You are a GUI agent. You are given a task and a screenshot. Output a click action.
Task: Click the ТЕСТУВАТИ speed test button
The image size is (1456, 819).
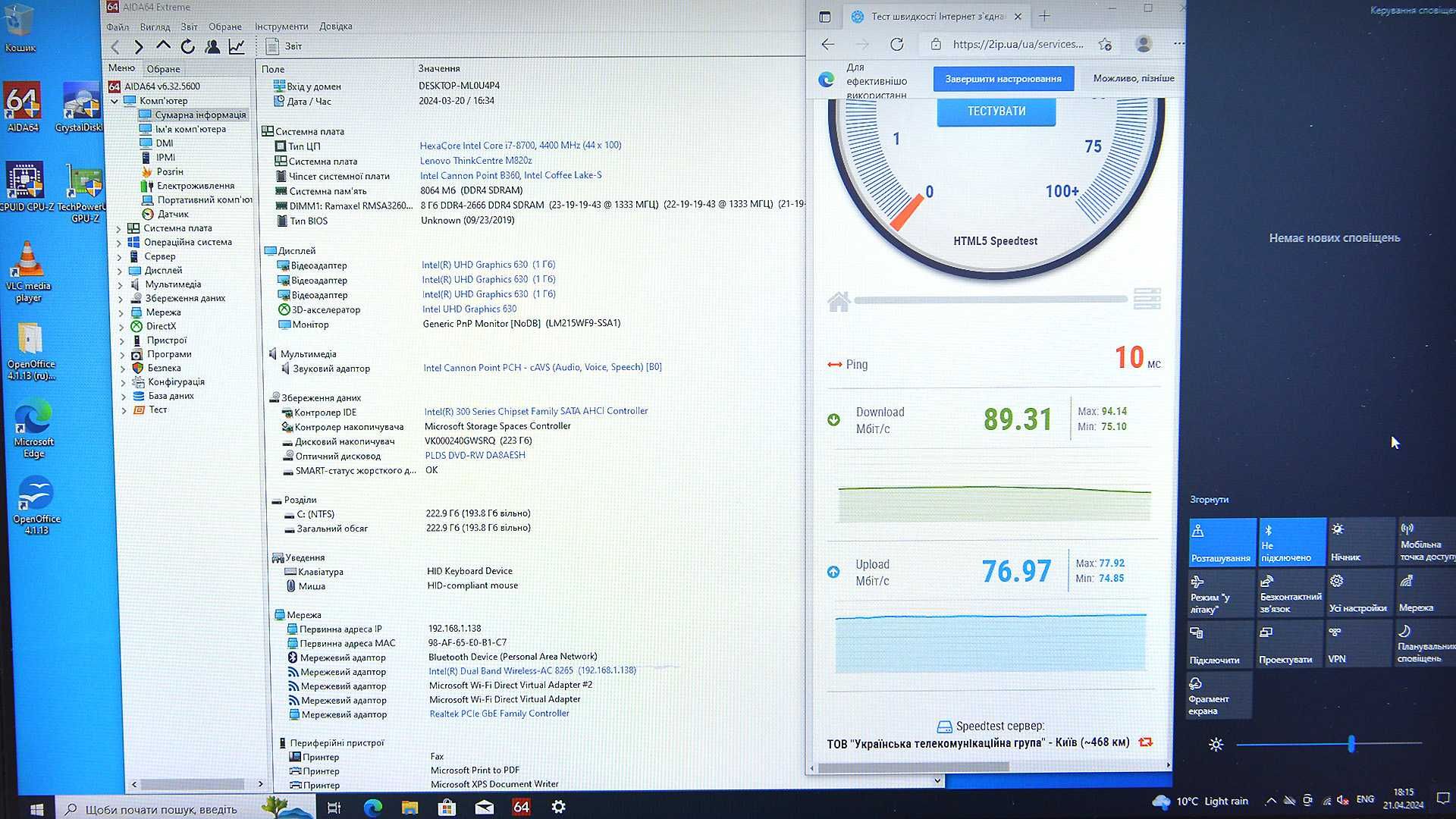(996, 111)
